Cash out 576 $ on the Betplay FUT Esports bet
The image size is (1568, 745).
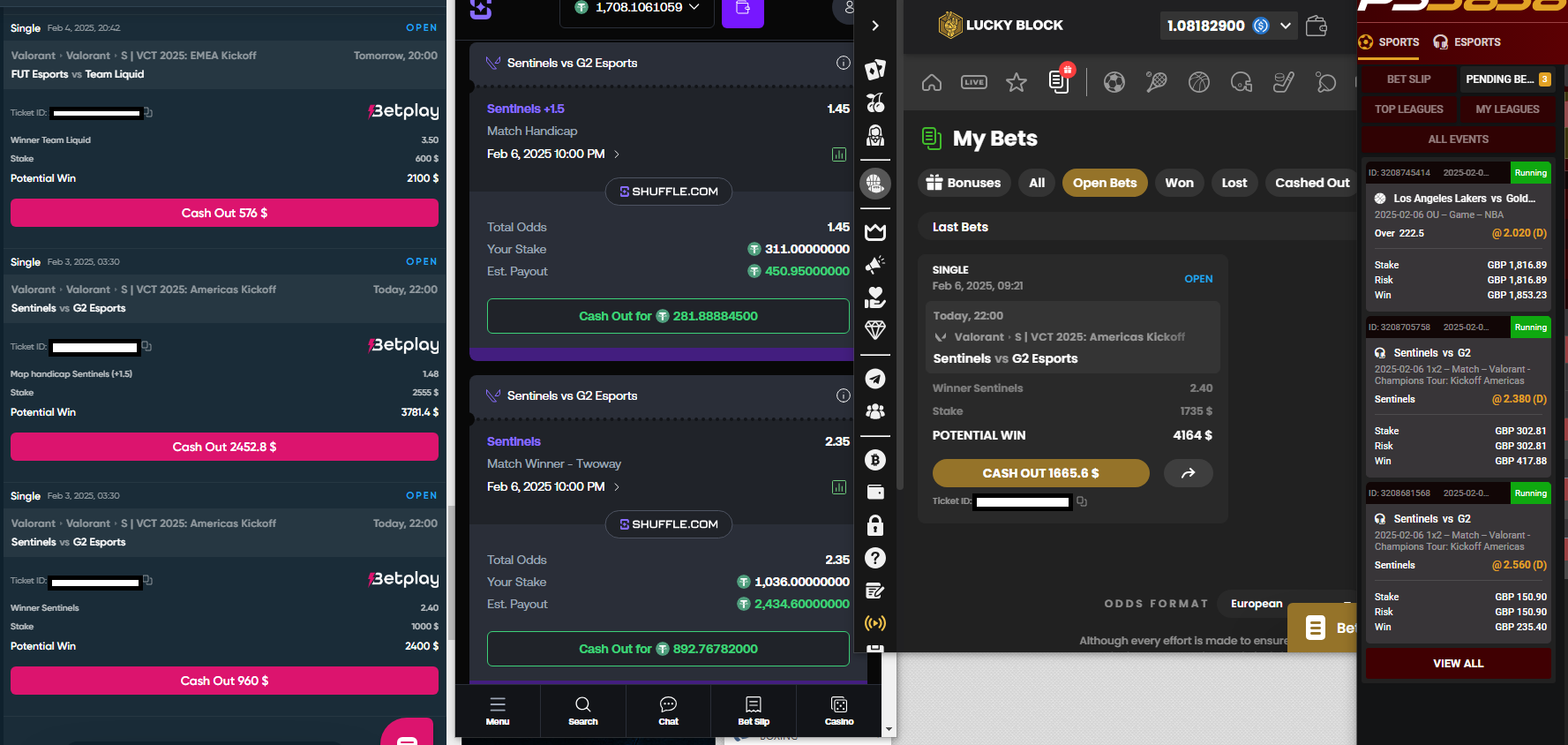224,213
